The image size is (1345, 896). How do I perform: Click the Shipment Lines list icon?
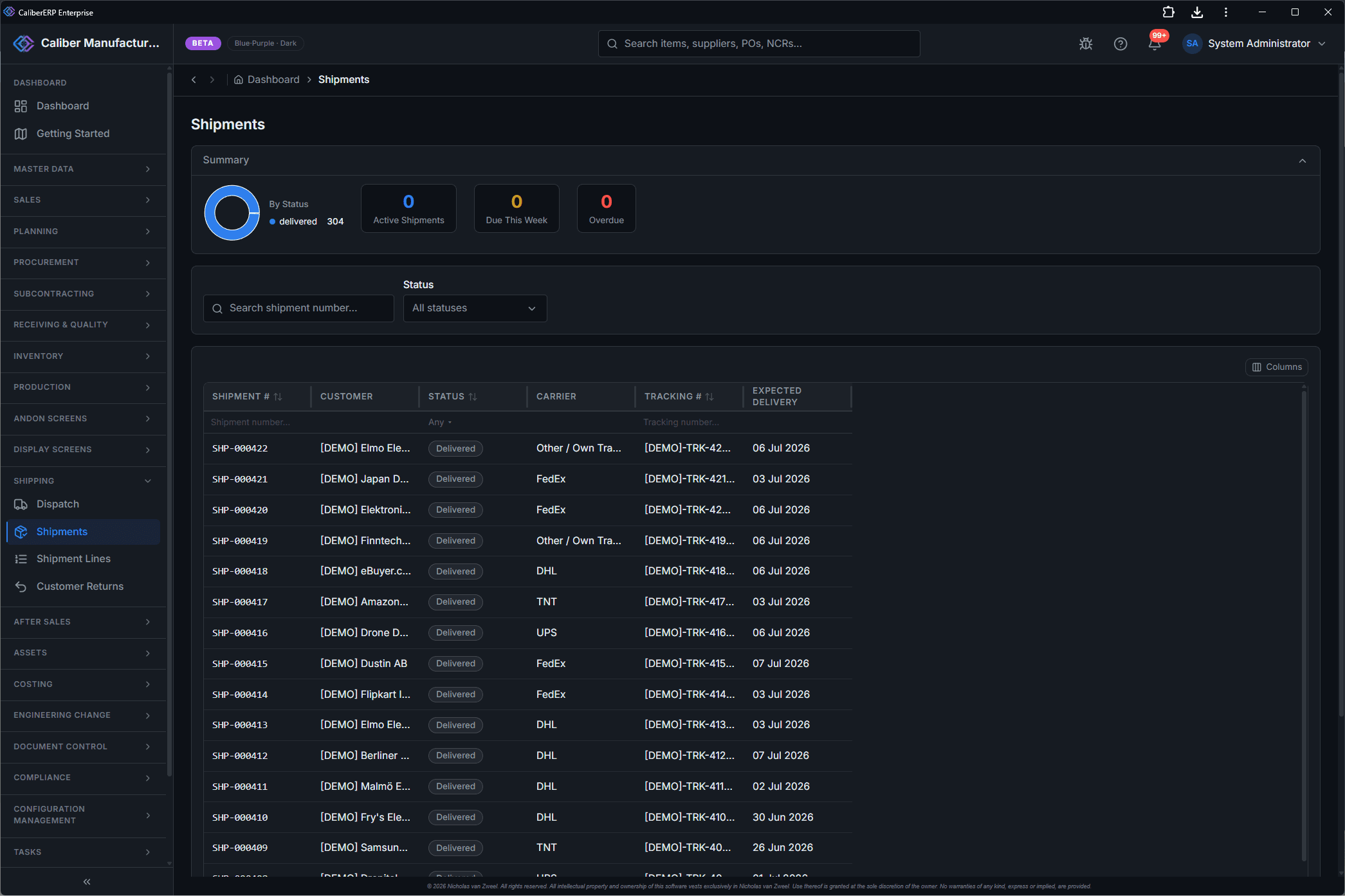click(21, 559)
